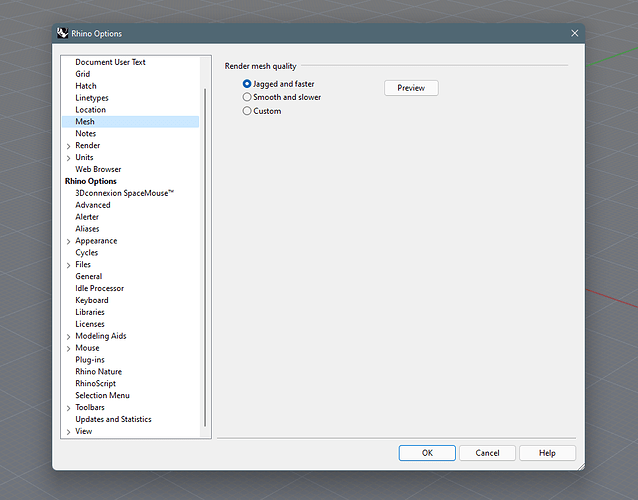Select the Units tree item
The height and width of the screenshot is (500, 638).
point(84,157)
